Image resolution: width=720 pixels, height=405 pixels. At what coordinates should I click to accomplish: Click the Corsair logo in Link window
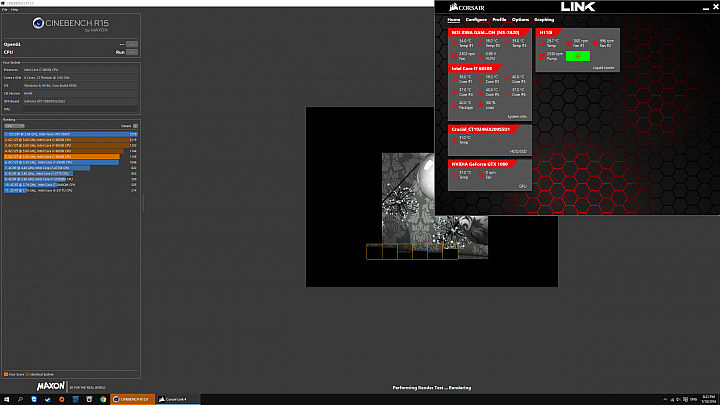pos(467,7)
